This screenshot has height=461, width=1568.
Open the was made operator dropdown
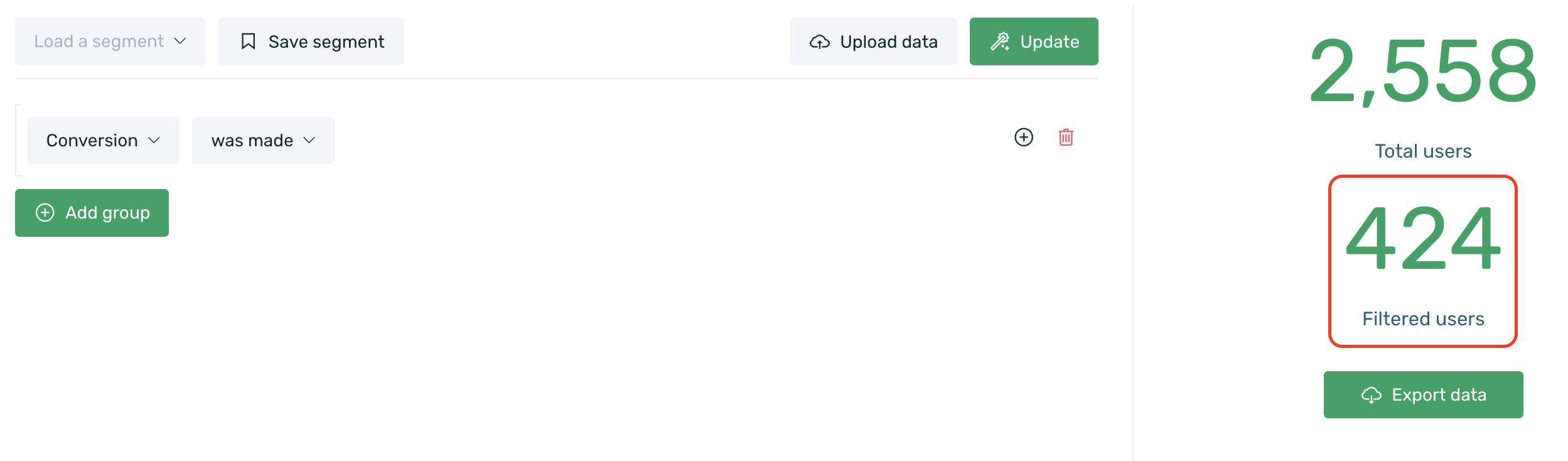point(264,140)
